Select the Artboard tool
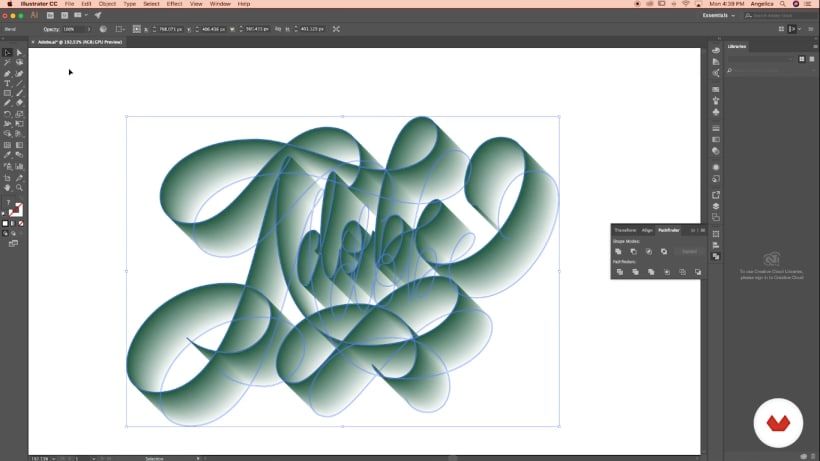 coord(7,178)
